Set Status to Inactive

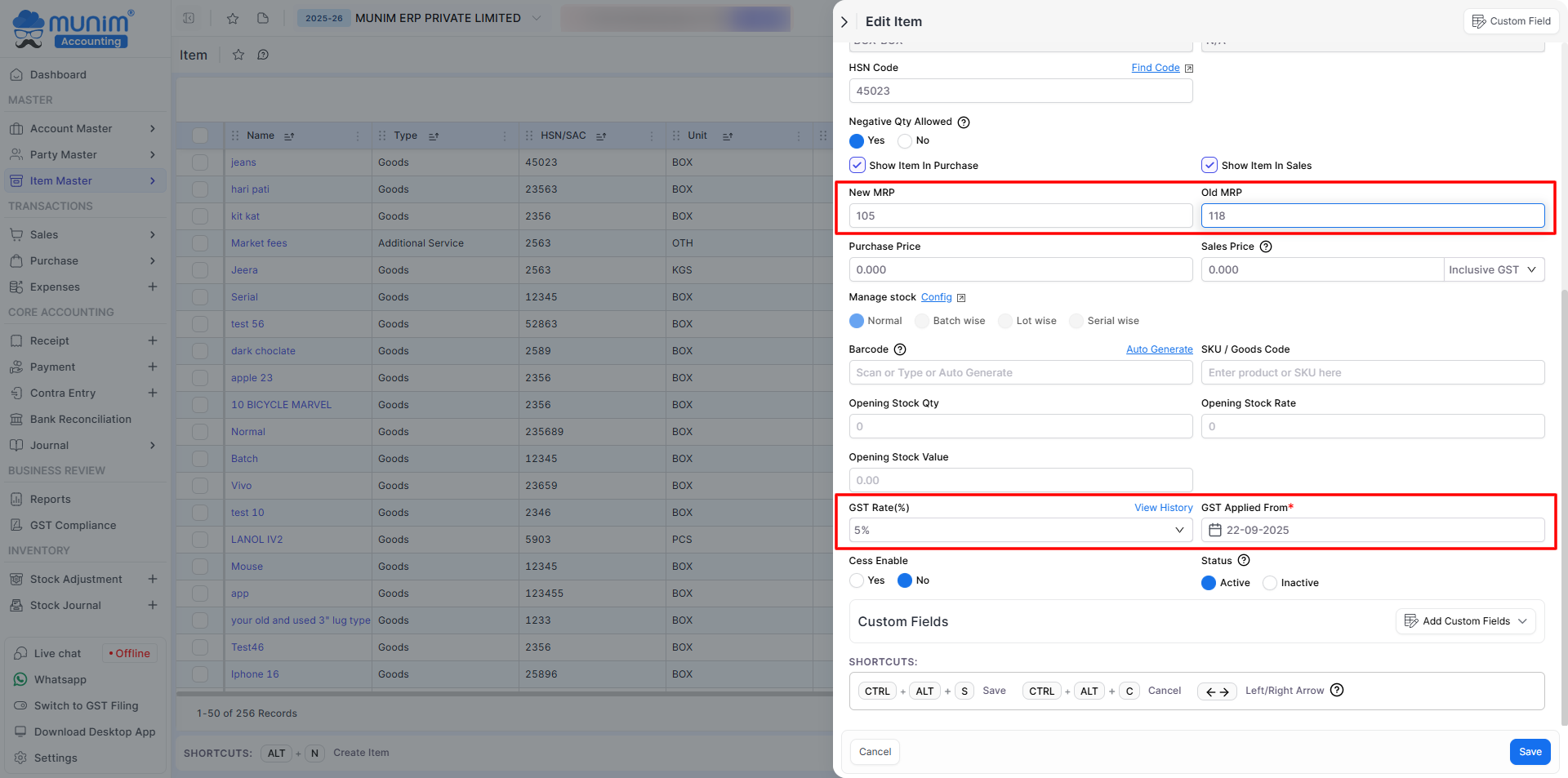coord(1270,583)
